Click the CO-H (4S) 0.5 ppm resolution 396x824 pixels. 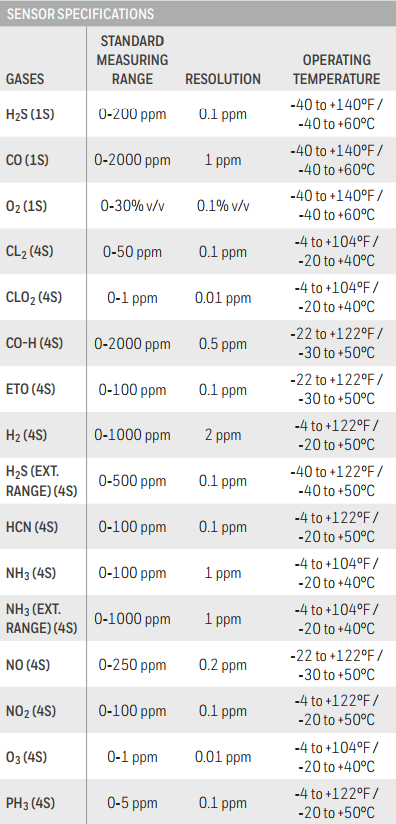tap(223, 344)
